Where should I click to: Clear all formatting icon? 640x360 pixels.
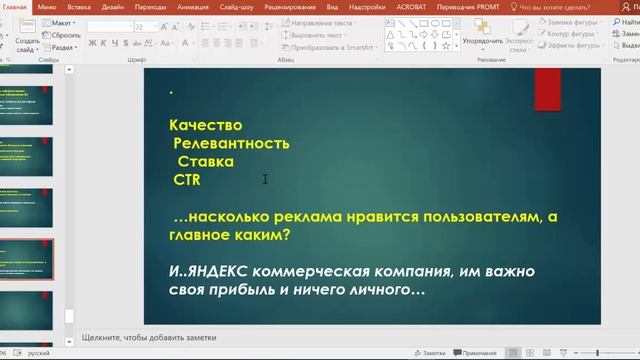[191, 27]
